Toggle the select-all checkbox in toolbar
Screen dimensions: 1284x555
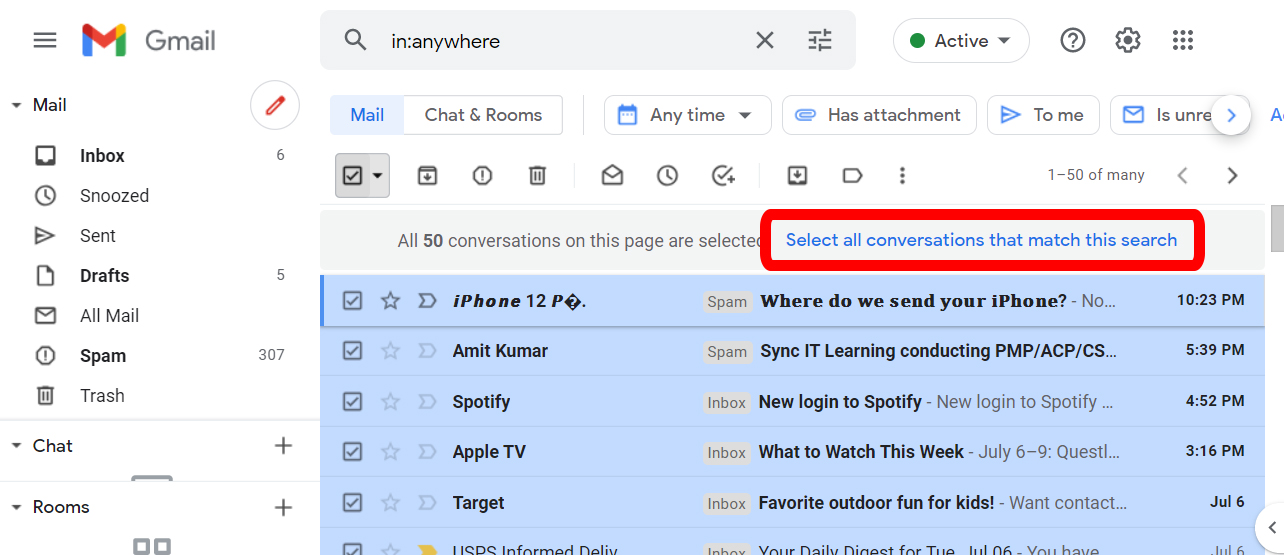[x=352, y=175]
